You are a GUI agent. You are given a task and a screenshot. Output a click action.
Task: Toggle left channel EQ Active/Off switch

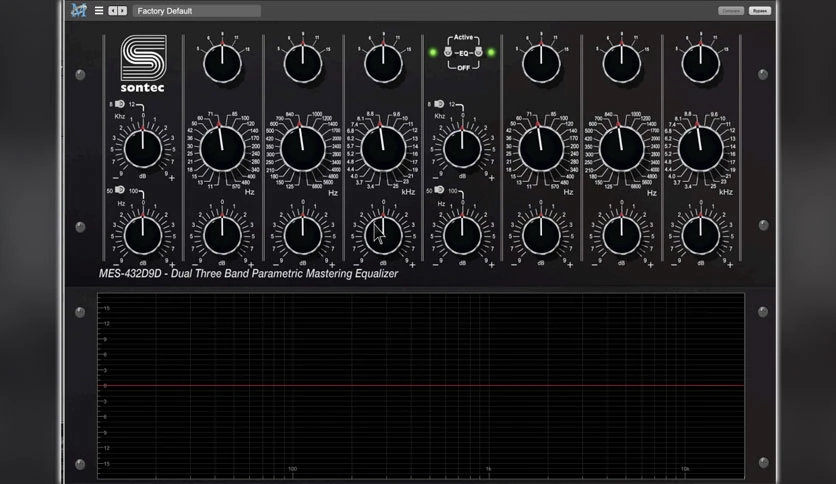click(x=448, y=52)
